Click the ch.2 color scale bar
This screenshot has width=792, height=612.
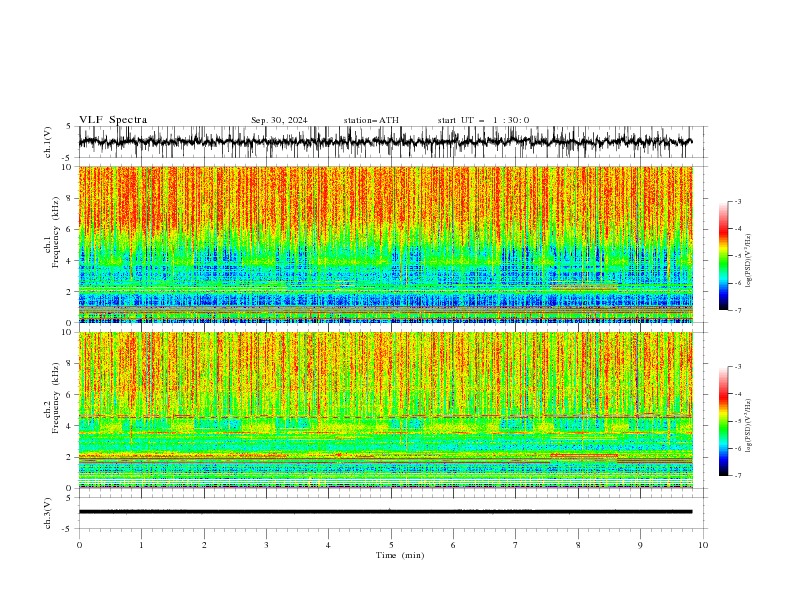tap(724, 421)
